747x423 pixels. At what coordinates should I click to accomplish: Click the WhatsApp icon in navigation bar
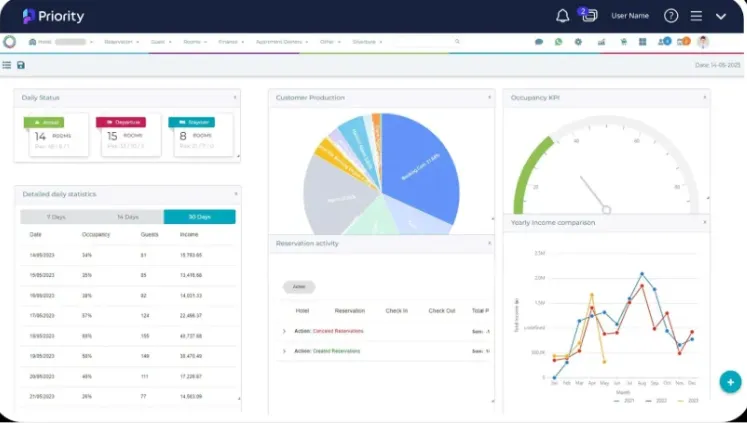coord(558,42)
